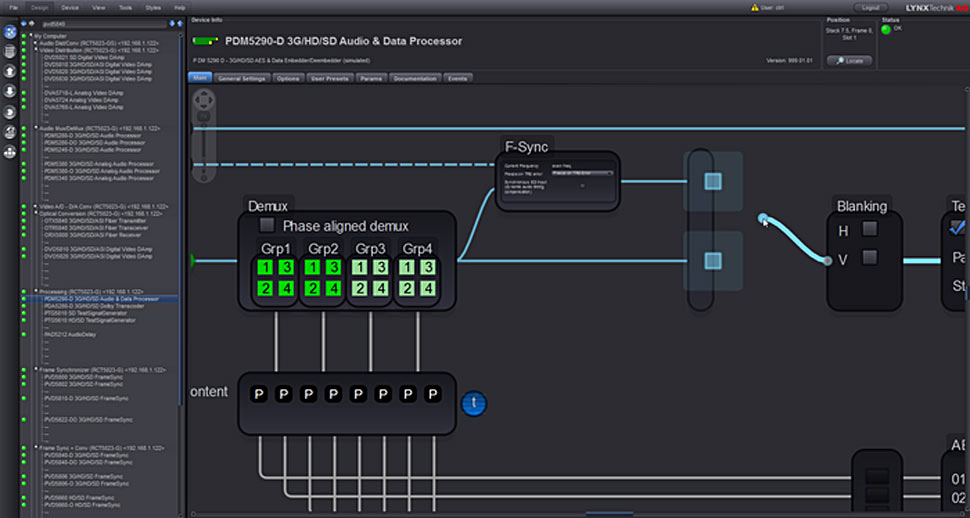Click the rack list icon in left sidebar
This screenshot has height=518, width=970.
(x=10, y=51)
